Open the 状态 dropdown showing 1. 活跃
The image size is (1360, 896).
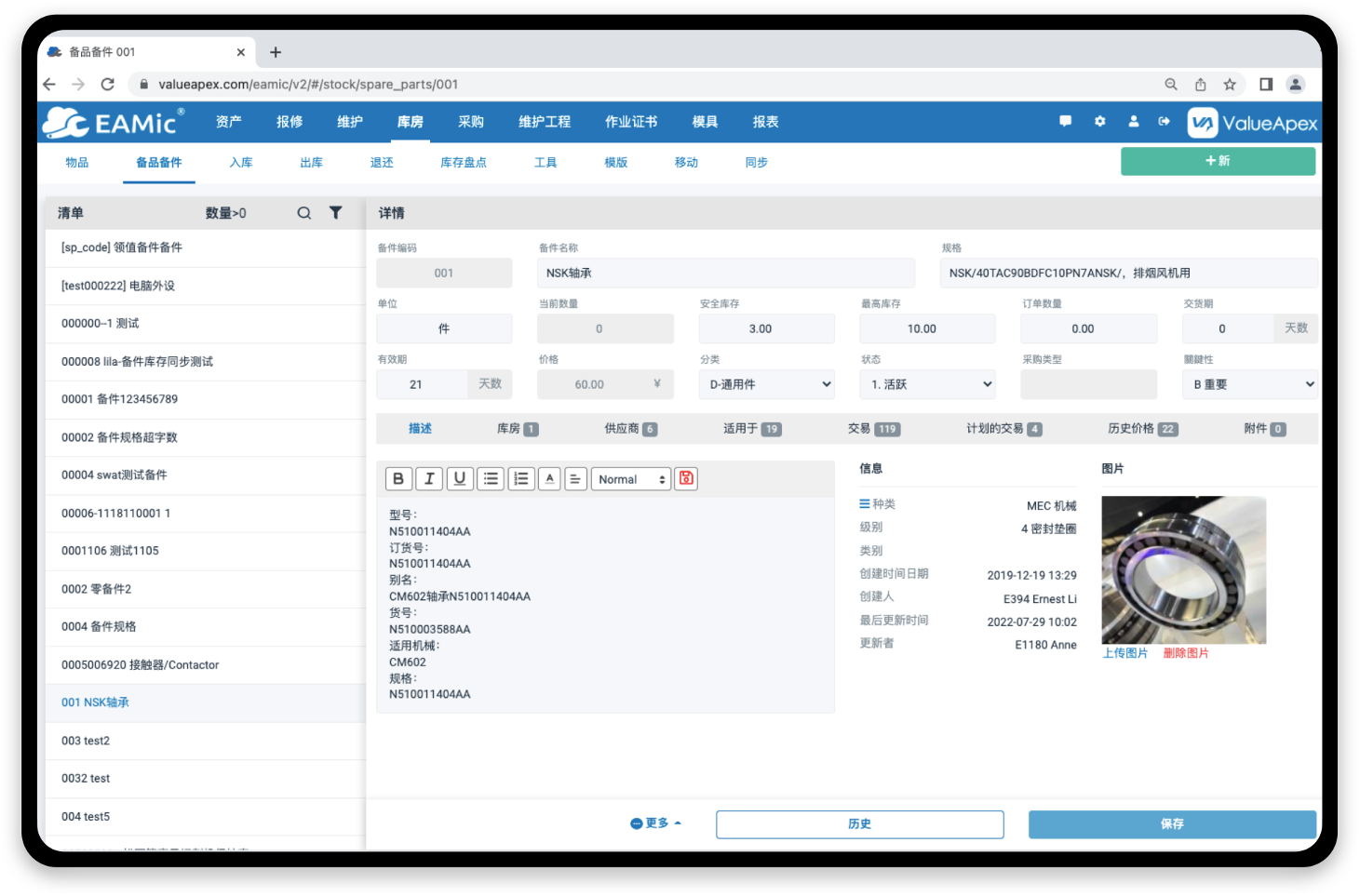(928, 384)
